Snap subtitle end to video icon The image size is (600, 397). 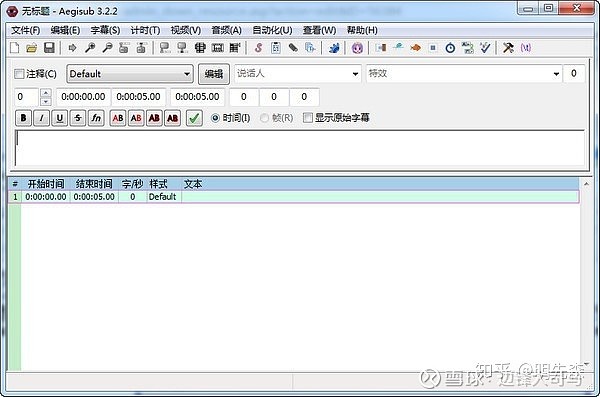point(182,48)
